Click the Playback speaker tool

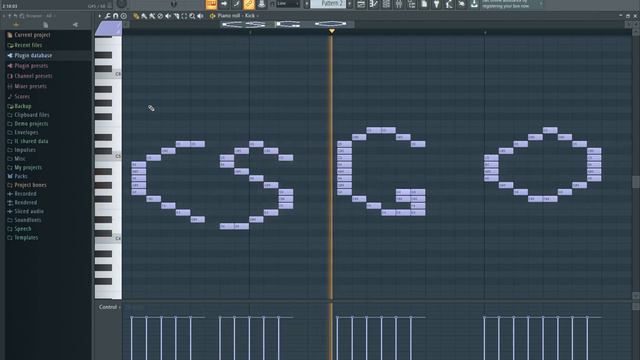point(200,16)
